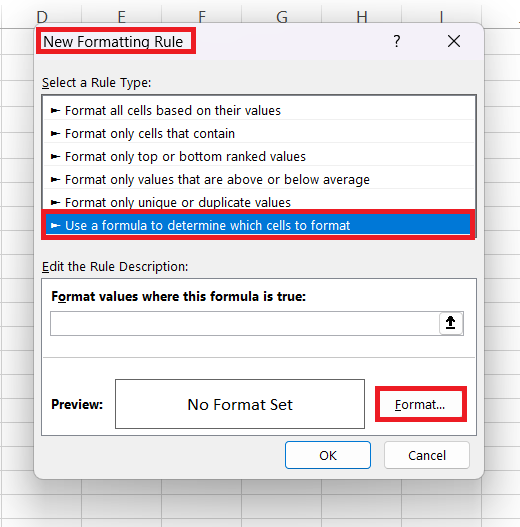Click 'Format values where this formula is true' label

178,296
